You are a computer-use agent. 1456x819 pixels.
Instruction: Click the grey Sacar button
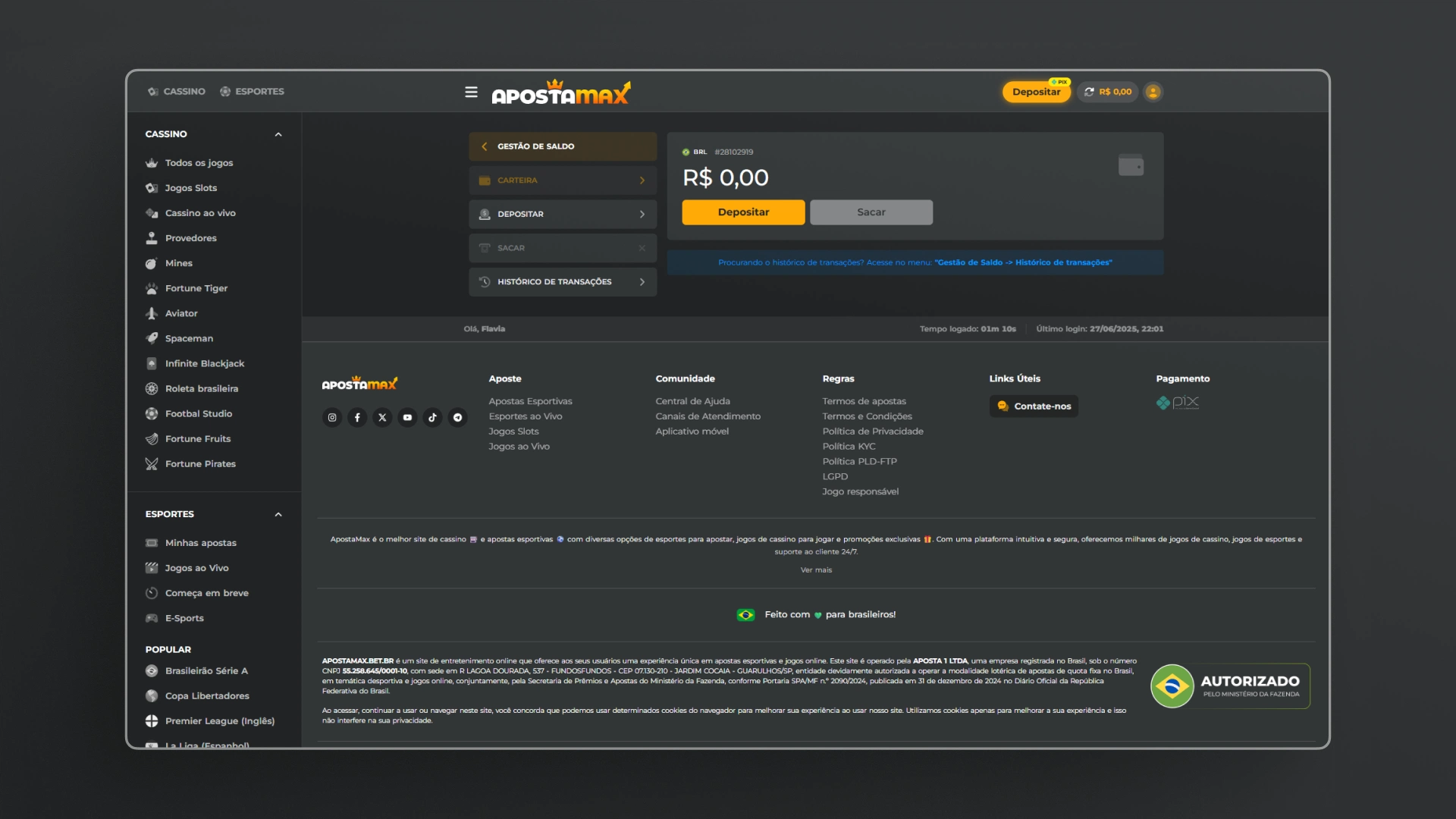pos(871,212)
